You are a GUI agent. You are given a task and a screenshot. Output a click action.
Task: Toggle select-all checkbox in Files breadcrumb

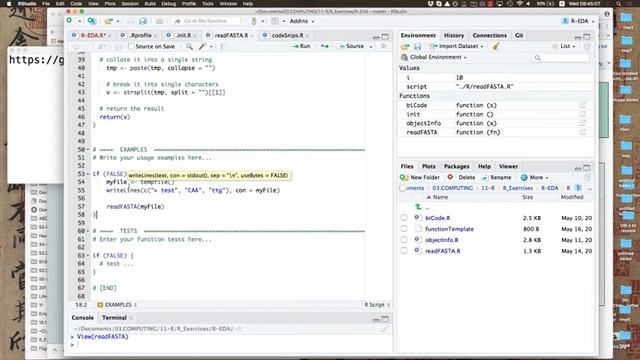[402, 188]
